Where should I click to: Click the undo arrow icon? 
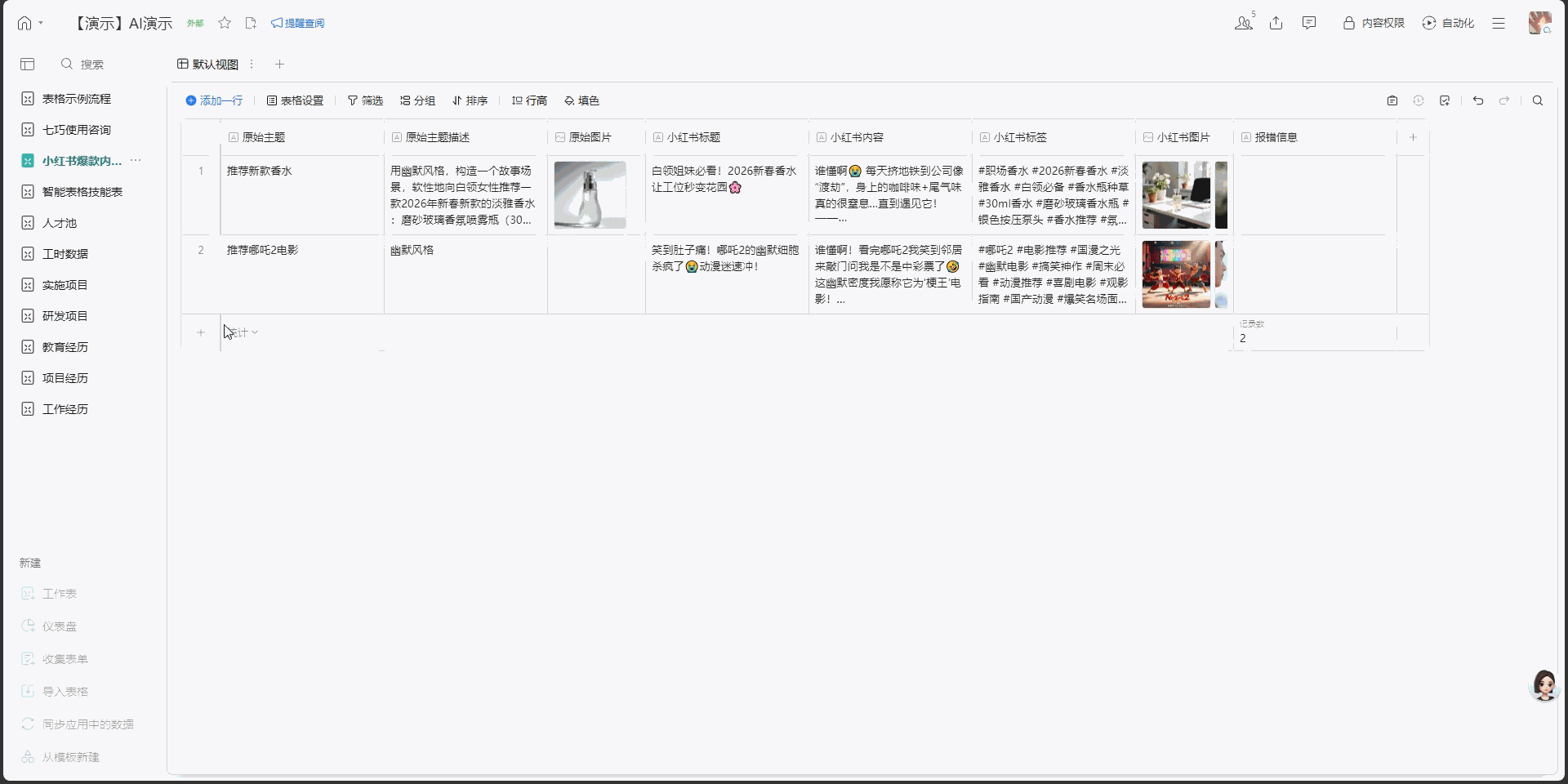(x=1477, y=100)
